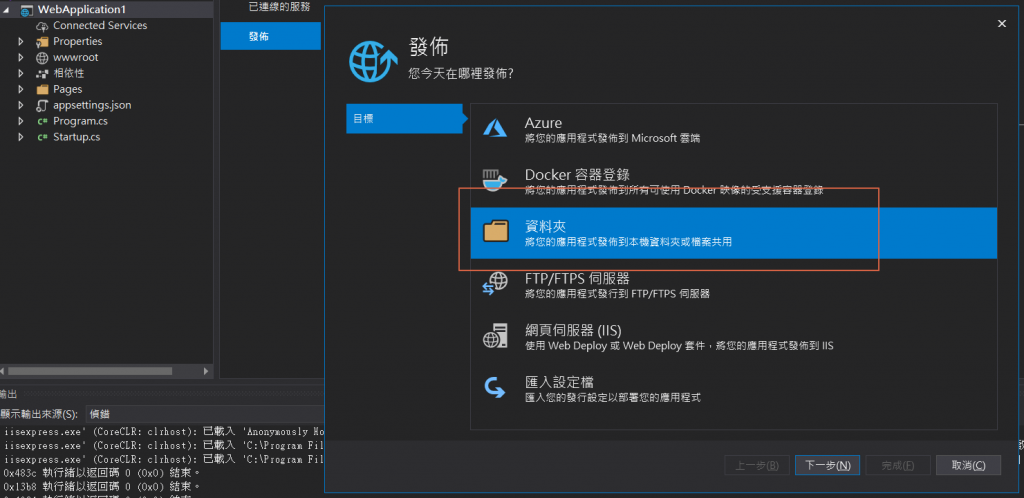Click the Solution Explorer horizontal scrollbar thumb
Screen dimensions: 1024x498
[91, 371]
